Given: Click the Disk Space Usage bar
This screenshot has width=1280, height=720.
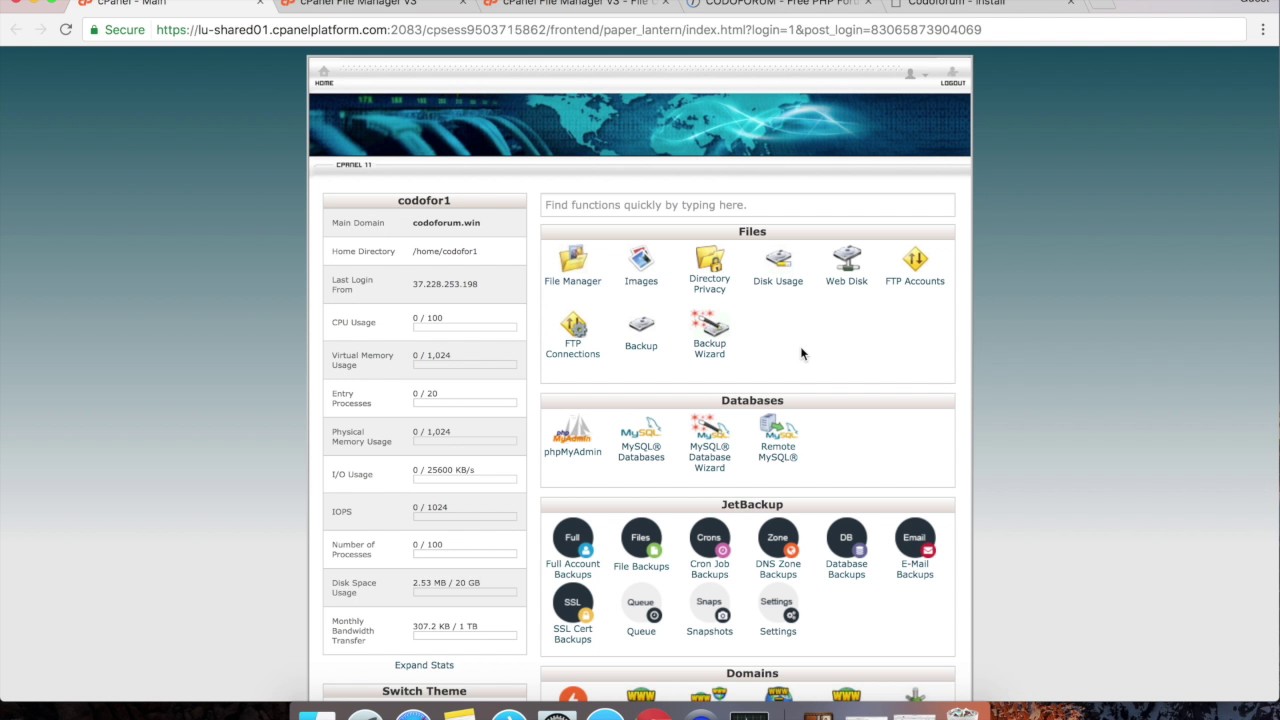Looking at the screenshot, I should pyautogui.click(x=465, y=592).
